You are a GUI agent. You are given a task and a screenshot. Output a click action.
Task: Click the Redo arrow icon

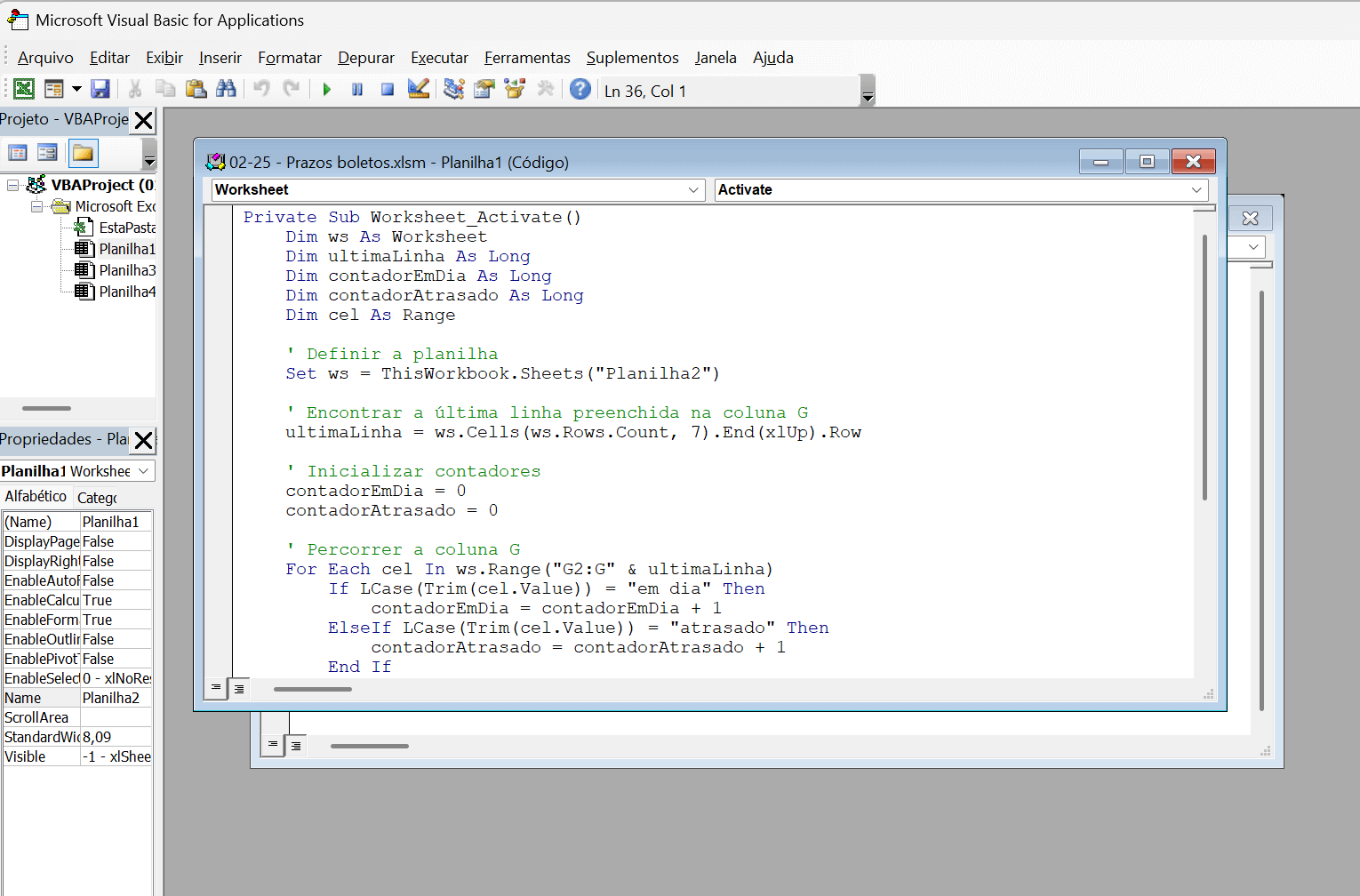pos(292,89)
